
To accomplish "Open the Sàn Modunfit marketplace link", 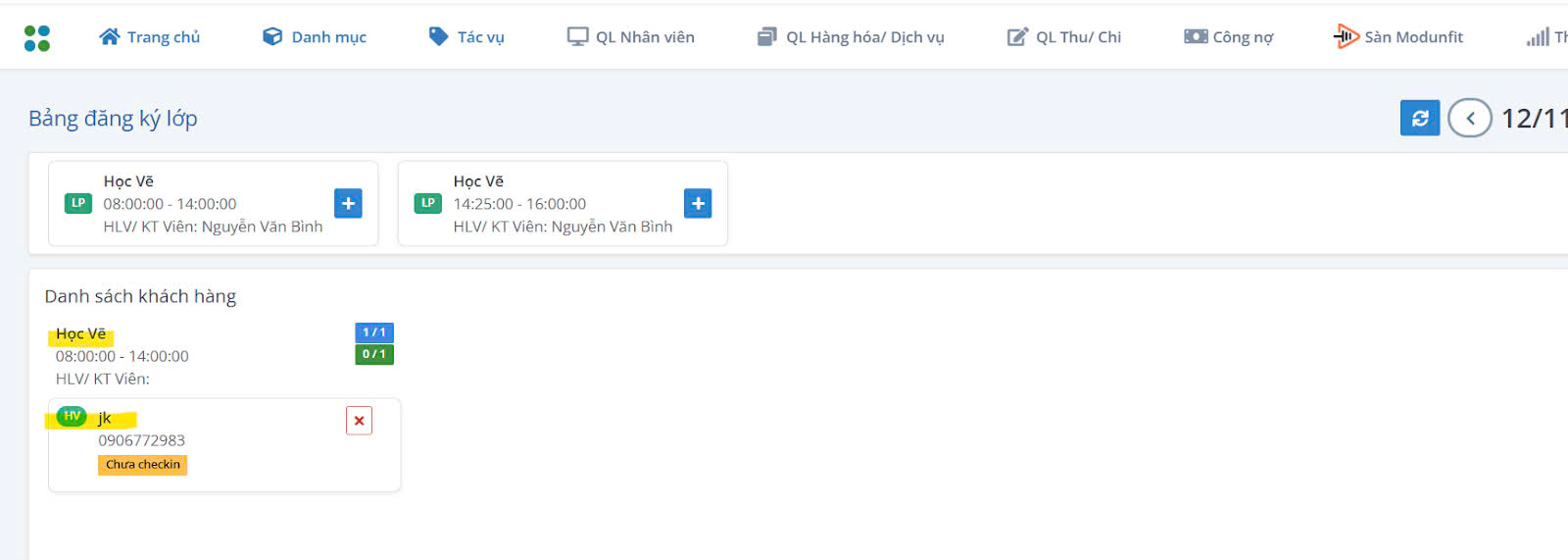I will coord(1398,37).
